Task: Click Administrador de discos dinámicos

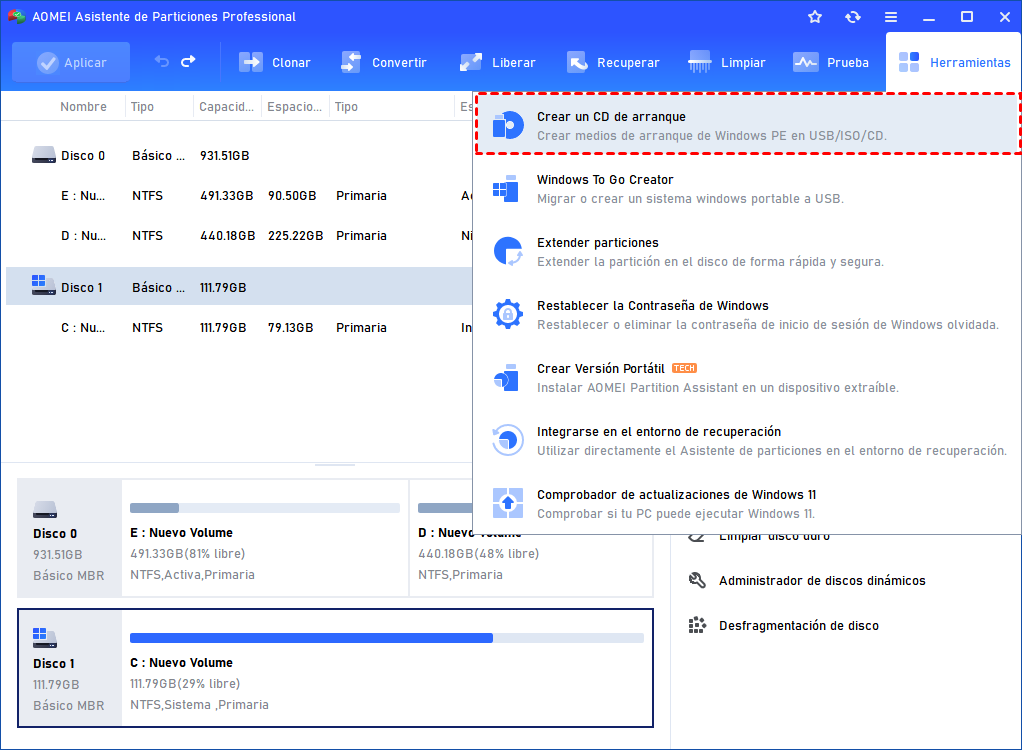Action: pyautogui.click(x=821, y=581)
